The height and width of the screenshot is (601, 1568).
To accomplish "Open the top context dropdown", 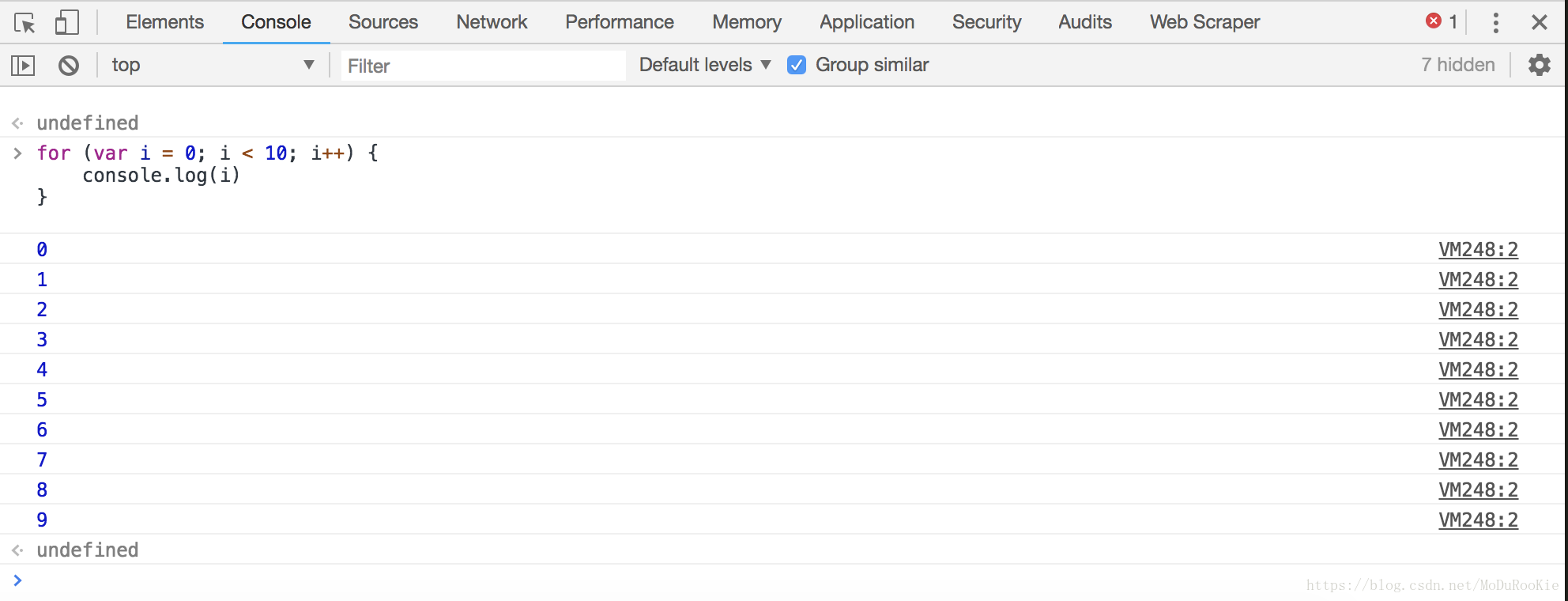I will pos(213,65).
